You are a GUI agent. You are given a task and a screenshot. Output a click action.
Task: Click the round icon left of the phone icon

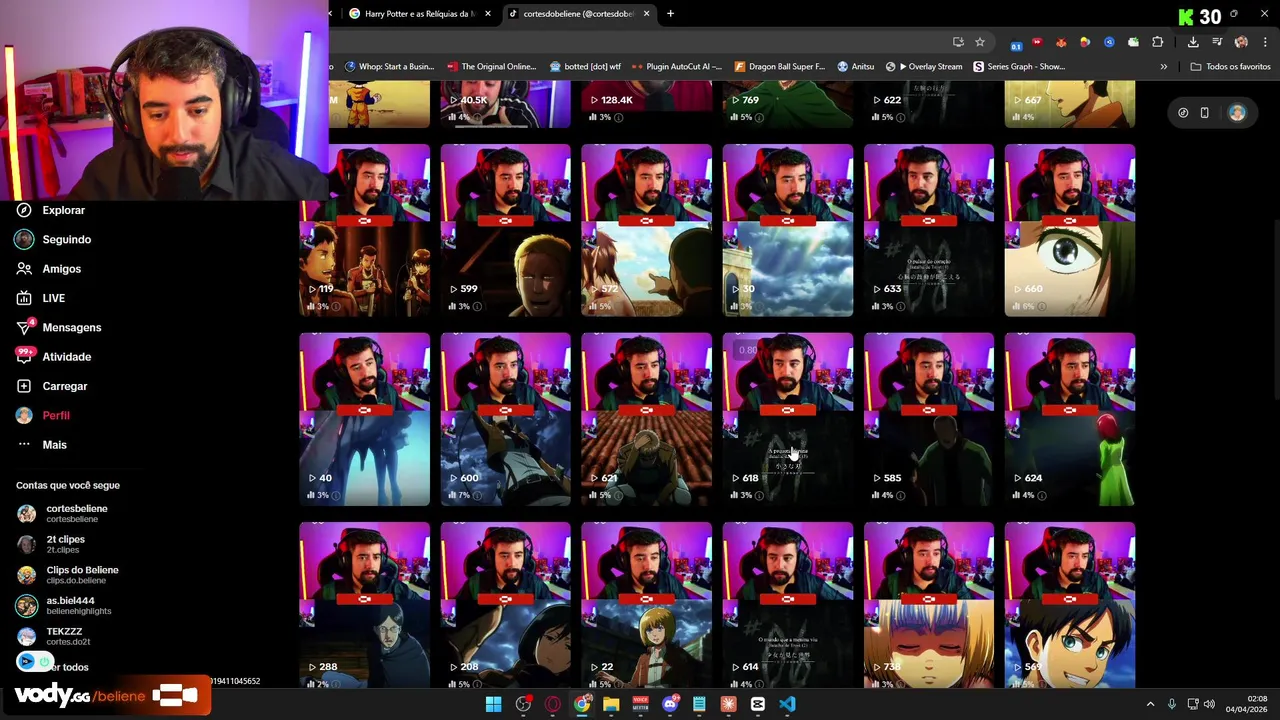pos(1183,113)
